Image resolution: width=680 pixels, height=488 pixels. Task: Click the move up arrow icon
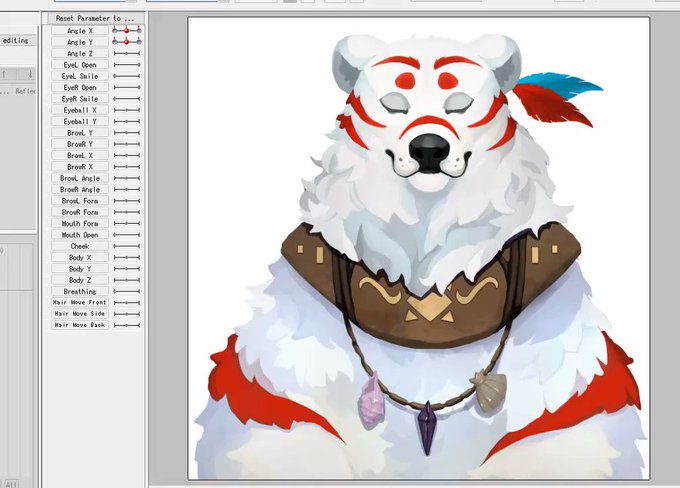click(x=4, y=74)
